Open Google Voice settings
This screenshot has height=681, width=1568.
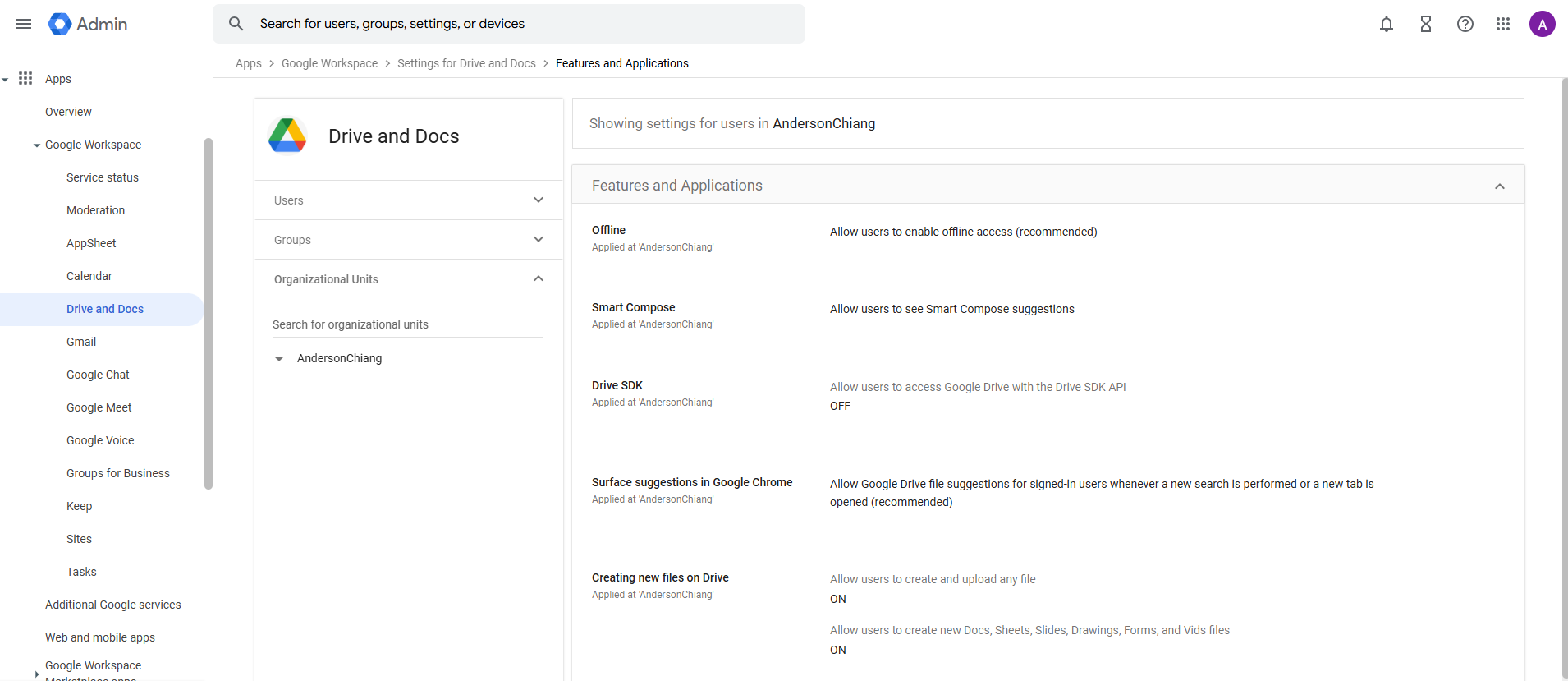[x=100, y=440]
